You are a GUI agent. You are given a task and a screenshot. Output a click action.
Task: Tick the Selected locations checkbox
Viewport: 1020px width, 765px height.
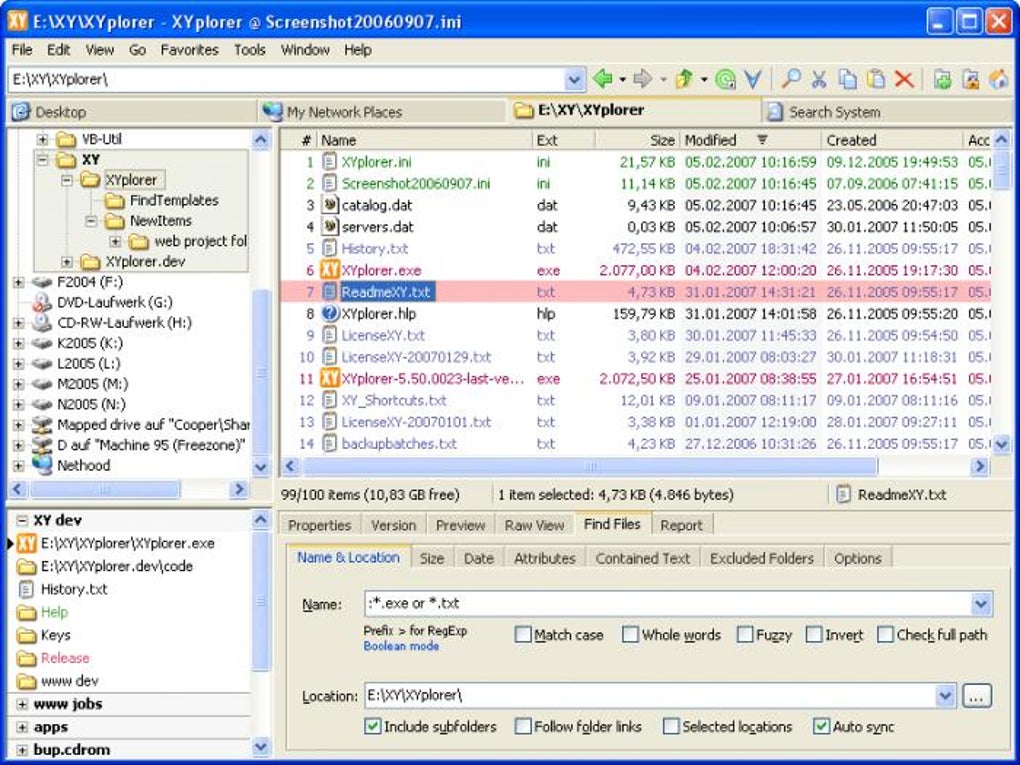(x=671, y=726)
